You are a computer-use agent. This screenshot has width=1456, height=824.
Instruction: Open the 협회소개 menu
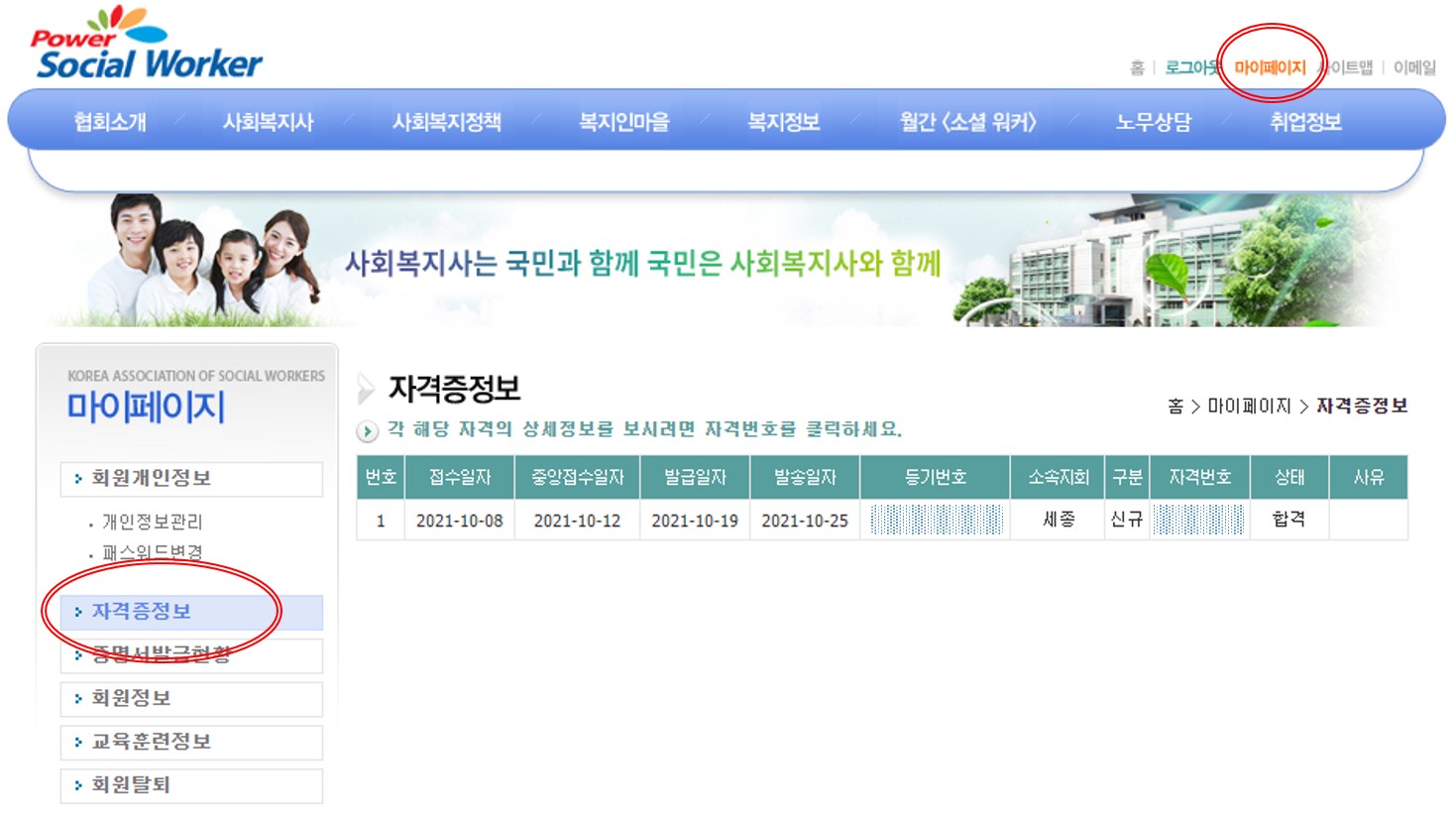(110, 122)
